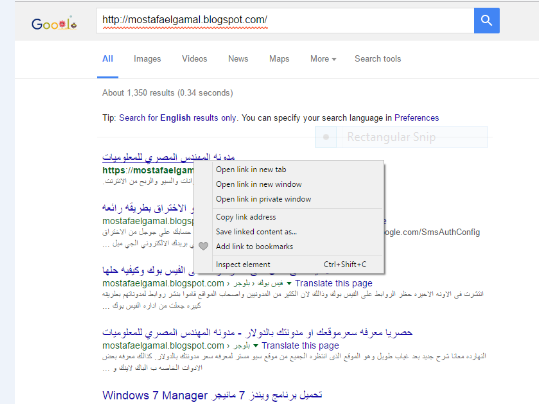Choose Inspect element in context menu
Viewport: 539px width, 404px height.
(297, 264)
